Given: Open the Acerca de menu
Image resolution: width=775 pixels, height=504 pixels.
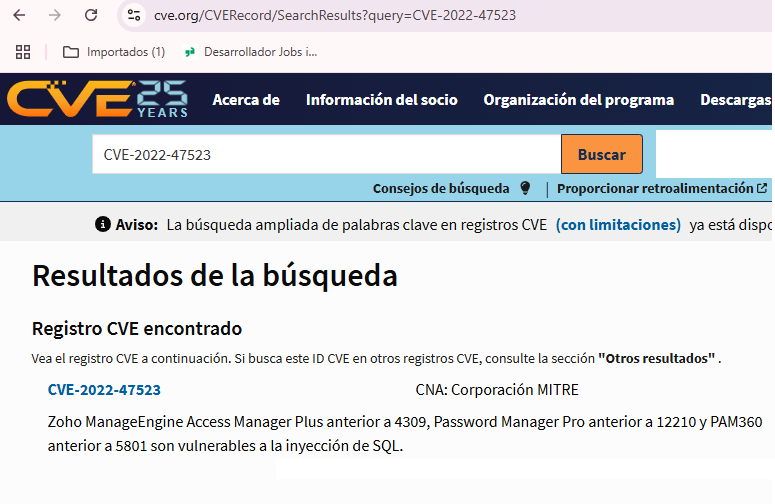Looking at the screenshot, I should pyautogui.click(x=246, y=100).
